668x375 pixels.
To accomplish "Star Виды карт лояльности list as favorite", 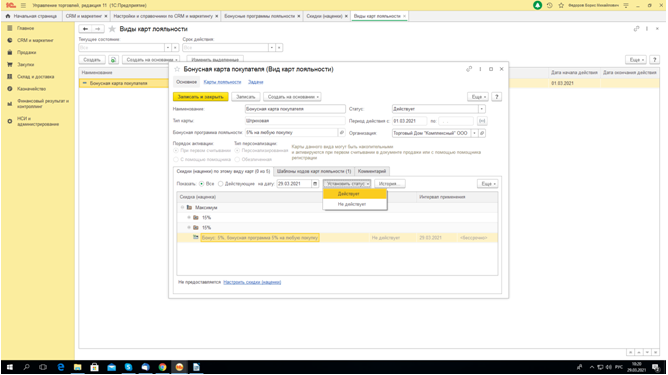I will click(x=112, y=29).
